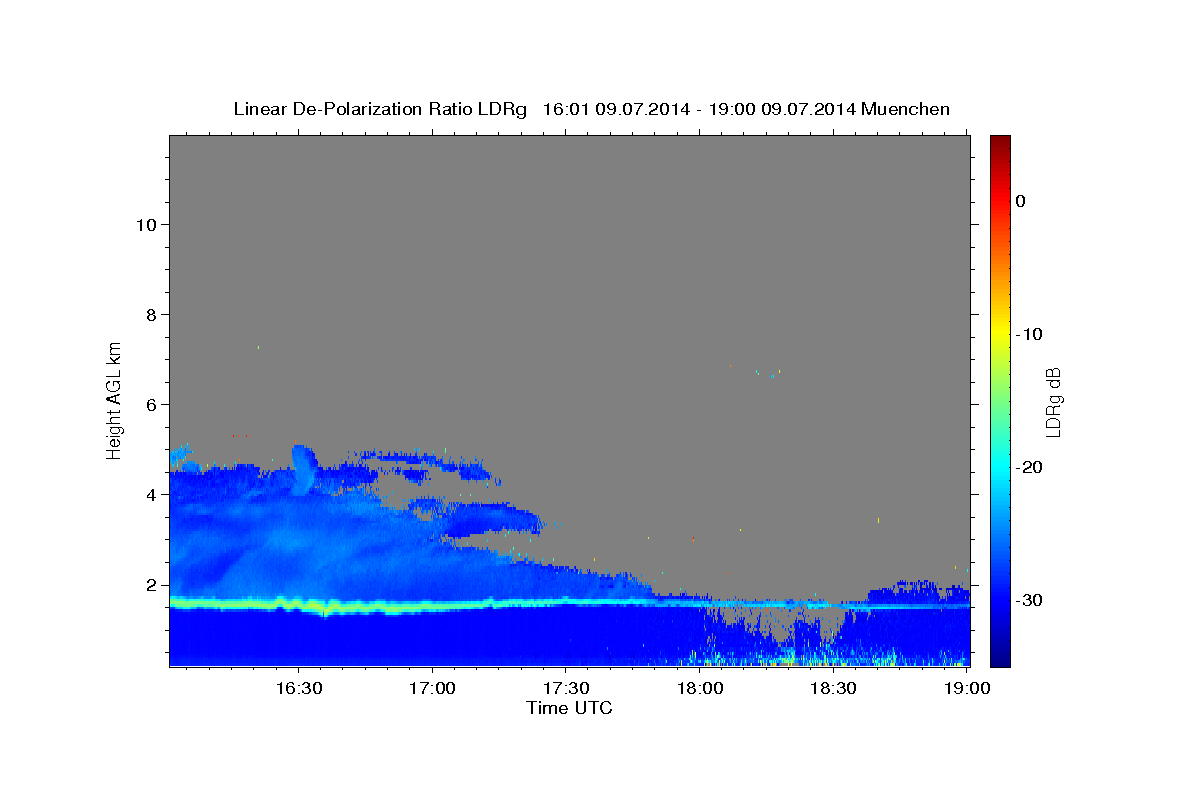Click the '18:30' time axis label

(834, 689)
